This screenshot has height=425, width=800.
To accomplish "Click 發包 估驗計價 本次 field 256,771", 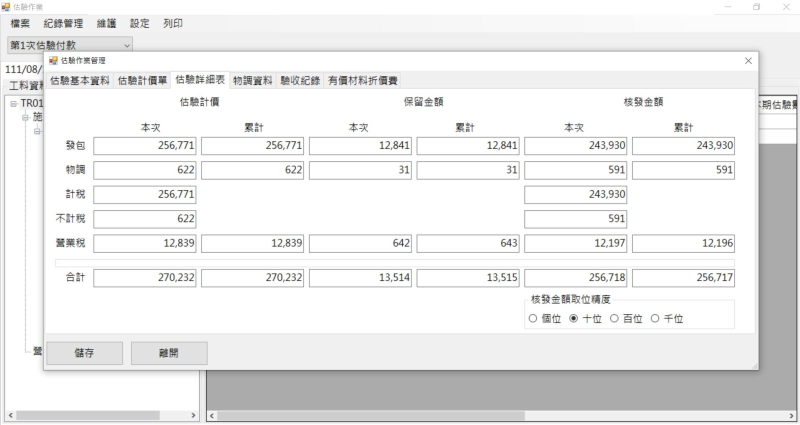I will 145,145.
